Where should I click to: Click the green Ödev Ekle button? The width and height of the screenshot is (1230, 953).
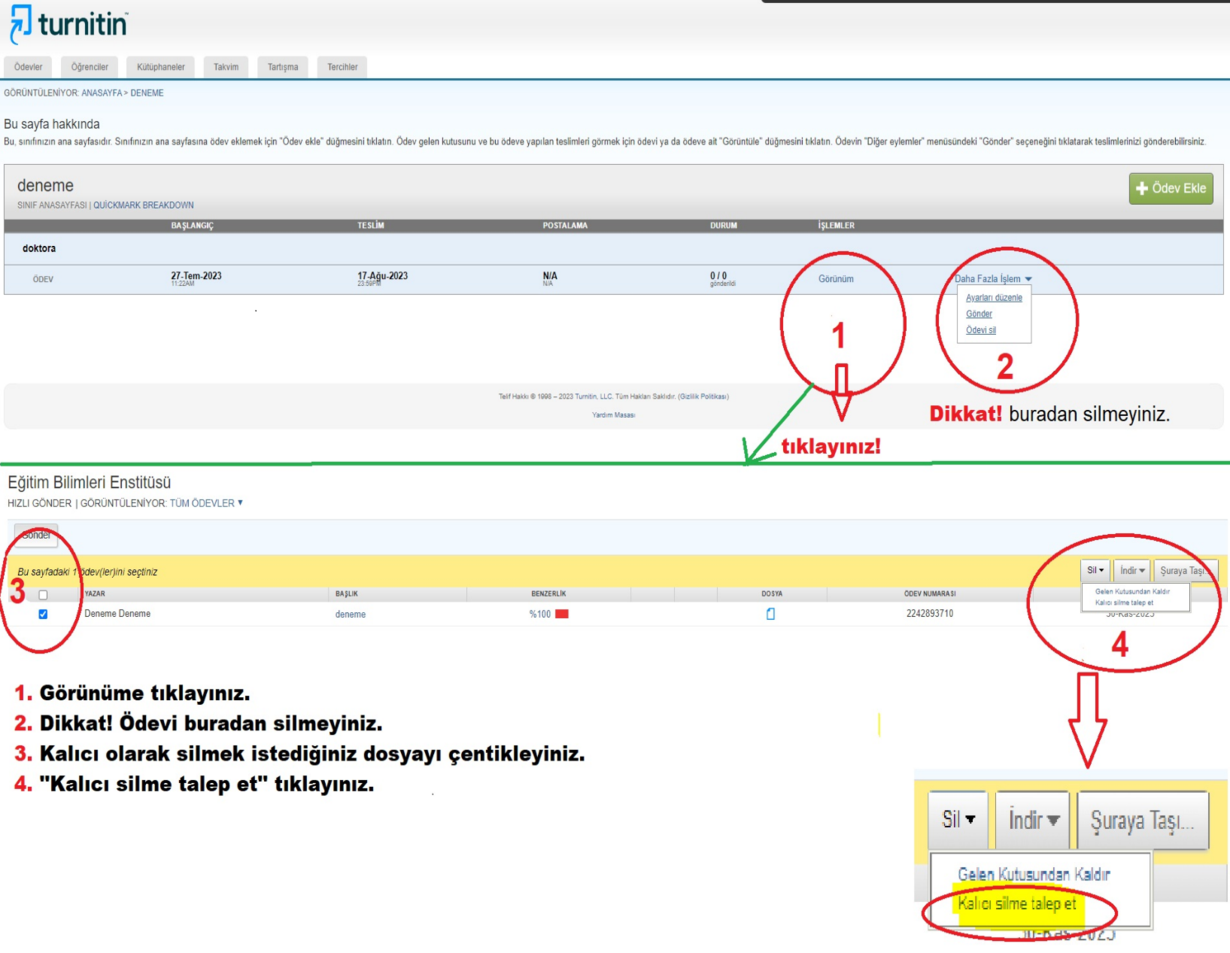1171,189
